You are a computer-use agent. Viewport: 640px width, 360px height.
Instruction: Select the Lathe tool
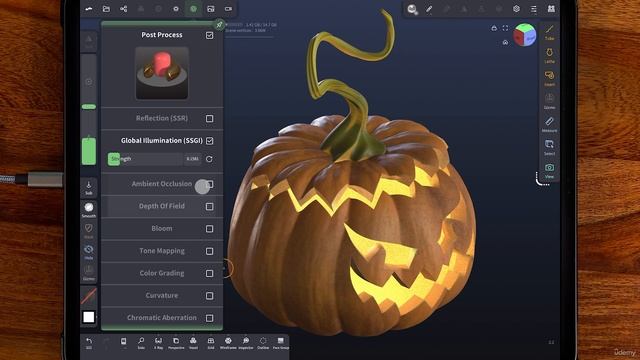[x=549, y=56]
